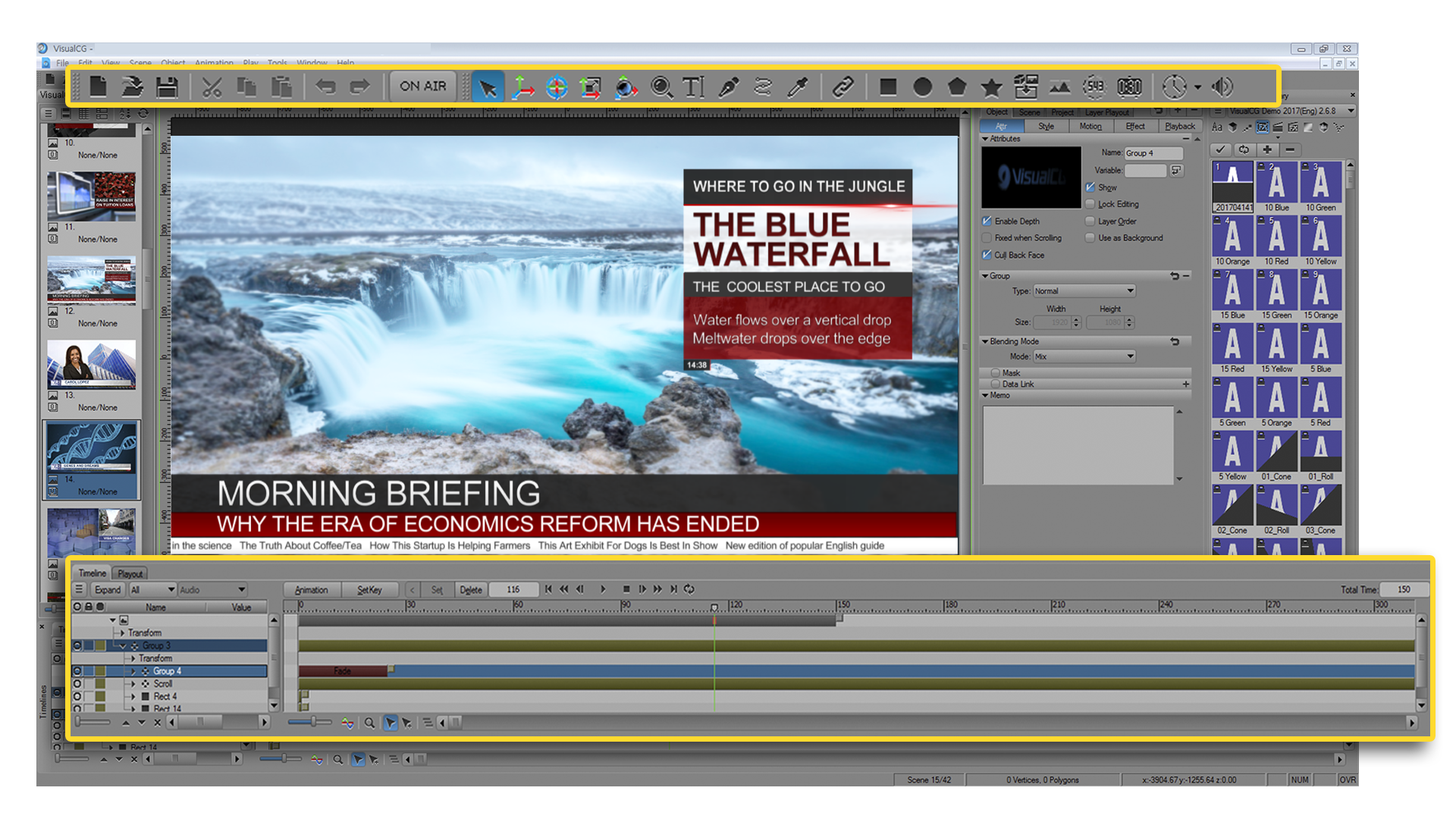Insert a Circle shape
This screenshot has width=1456, height=819.
tap(922, 86)
